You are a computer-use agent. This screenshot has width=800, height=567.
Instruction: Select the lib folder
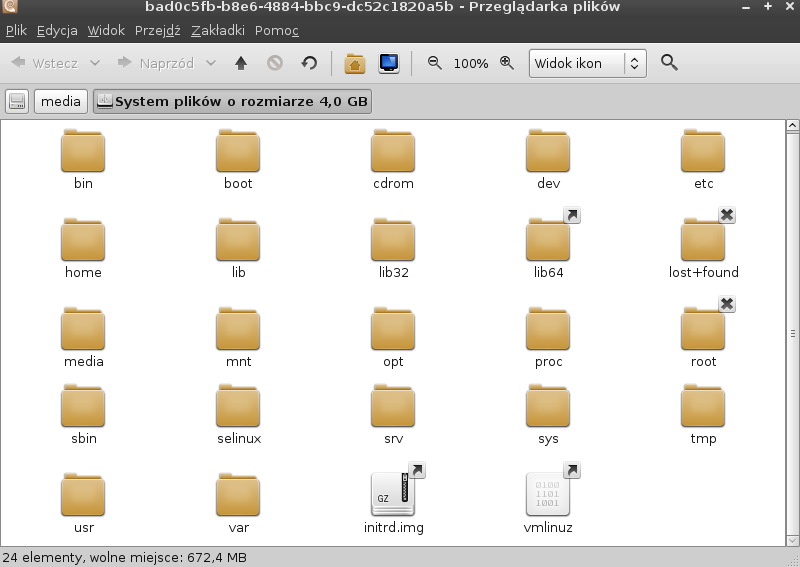(238, 248)
